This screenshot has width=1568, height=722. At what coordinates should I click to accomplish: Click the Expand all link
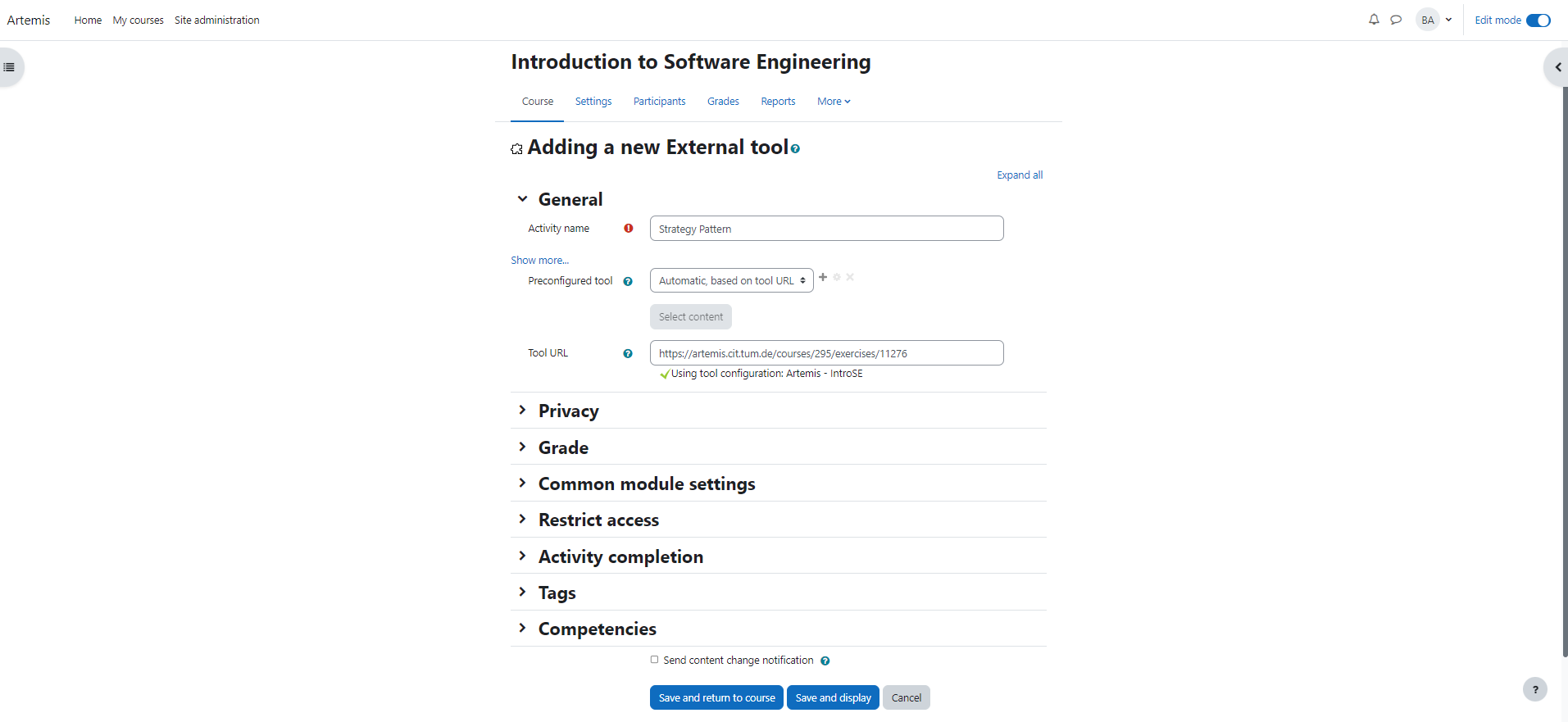coord(1019,175)
